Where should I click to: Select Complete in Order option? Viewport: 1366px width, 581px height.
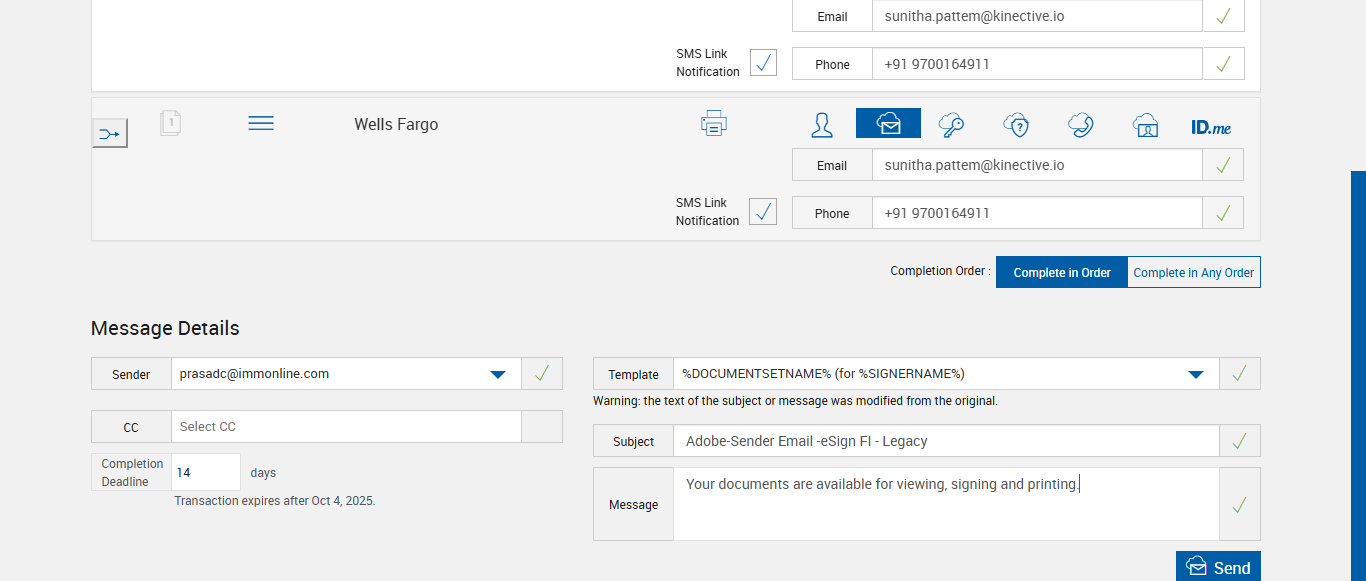coord(1062,272)
